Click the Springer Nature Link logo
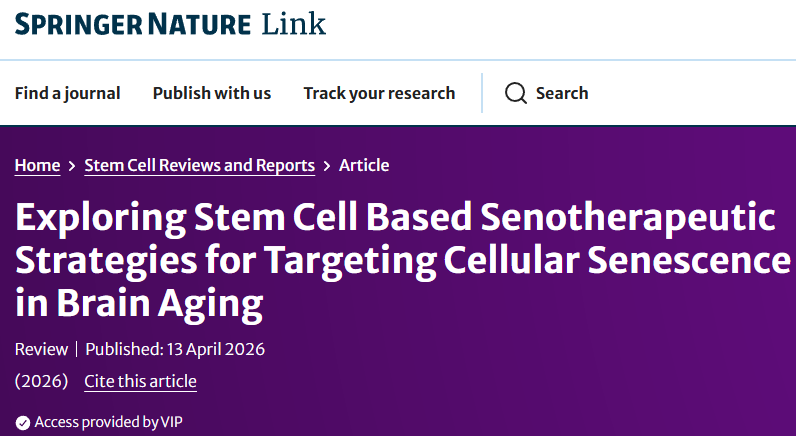The image size is (796, 436). coord(170,23)
